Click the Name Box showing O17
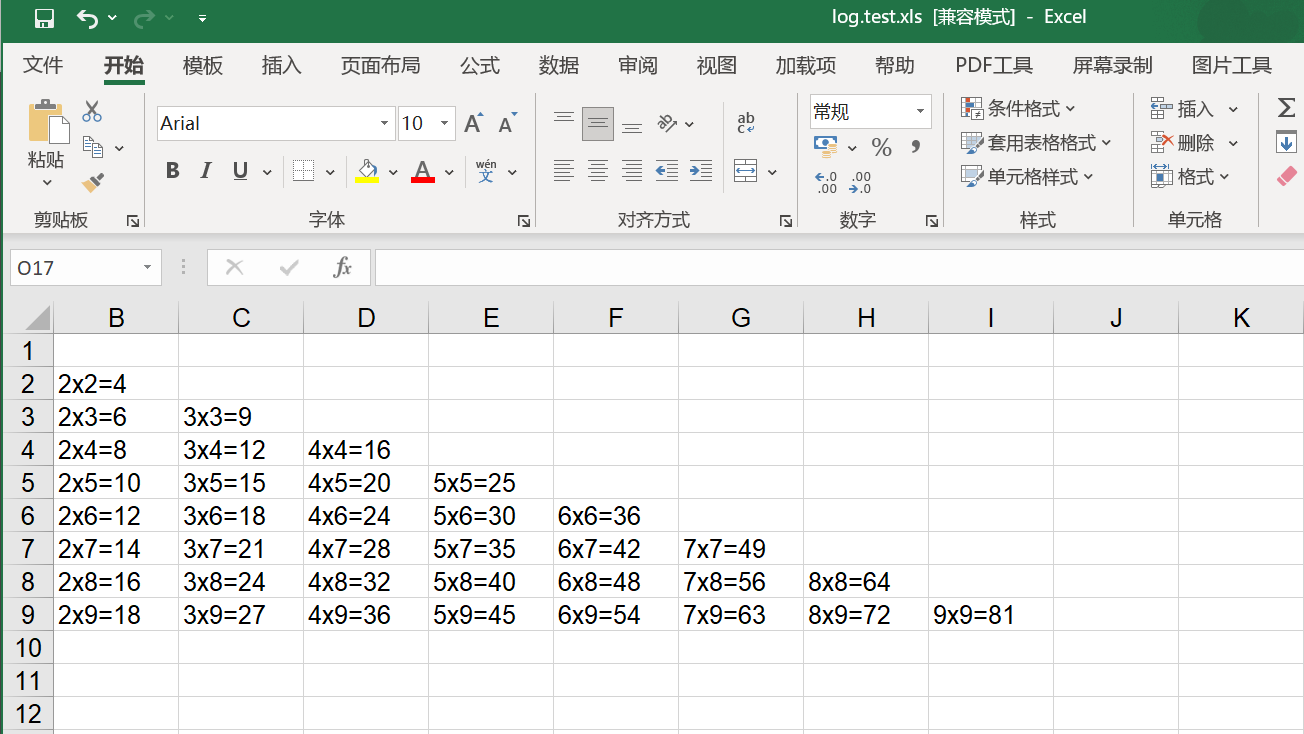 click(75, 267)
